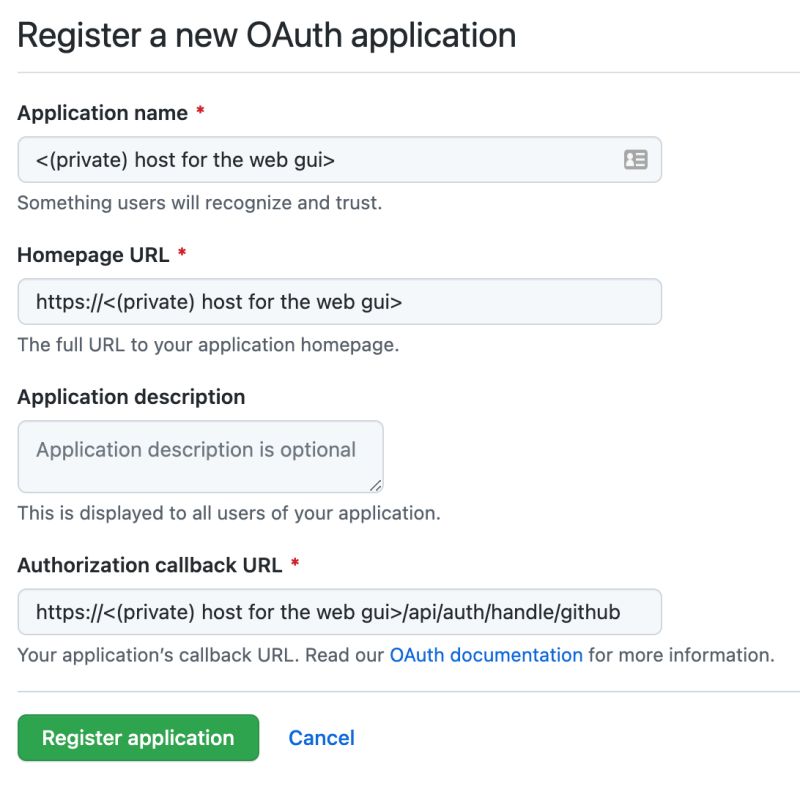Click the red asterisk beside Application name
Screen dimensions: 800x786
point(201,113)
